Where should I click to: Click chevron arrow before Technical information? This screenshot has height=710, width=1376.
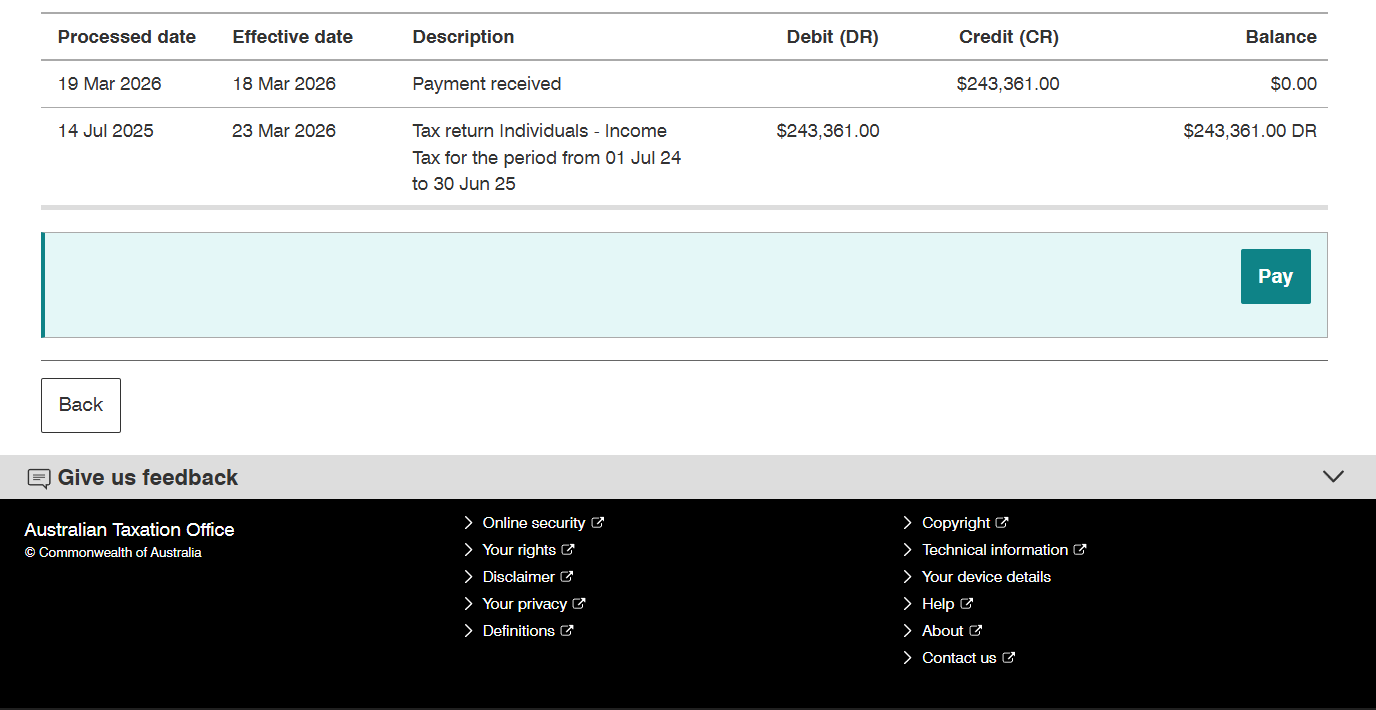(x=908, y=550)
